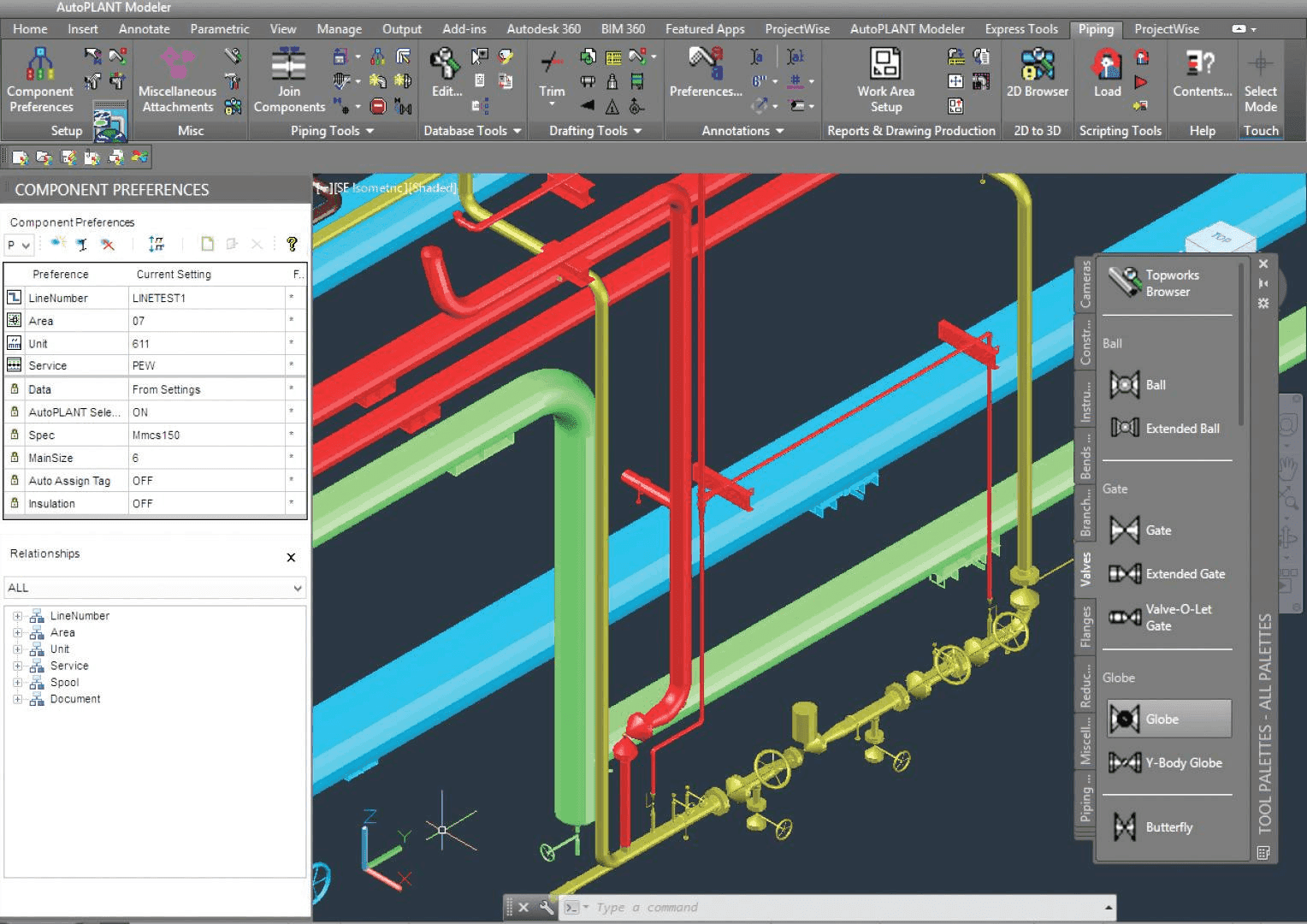
Task: Click the Load script button
Action: pos(1107,72)
